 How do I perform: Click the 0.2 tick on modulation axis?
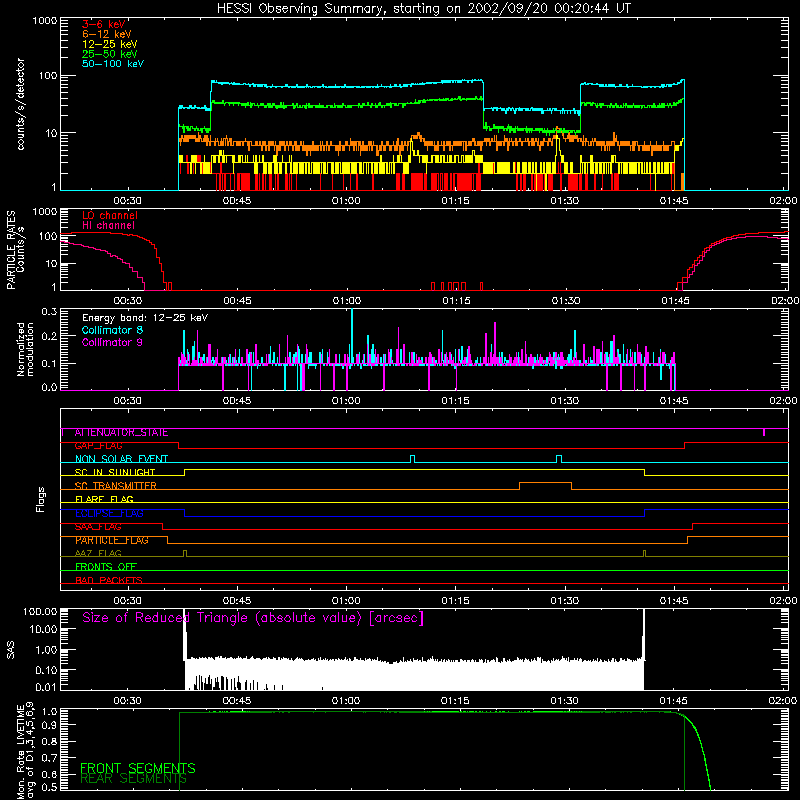(49, 336)
